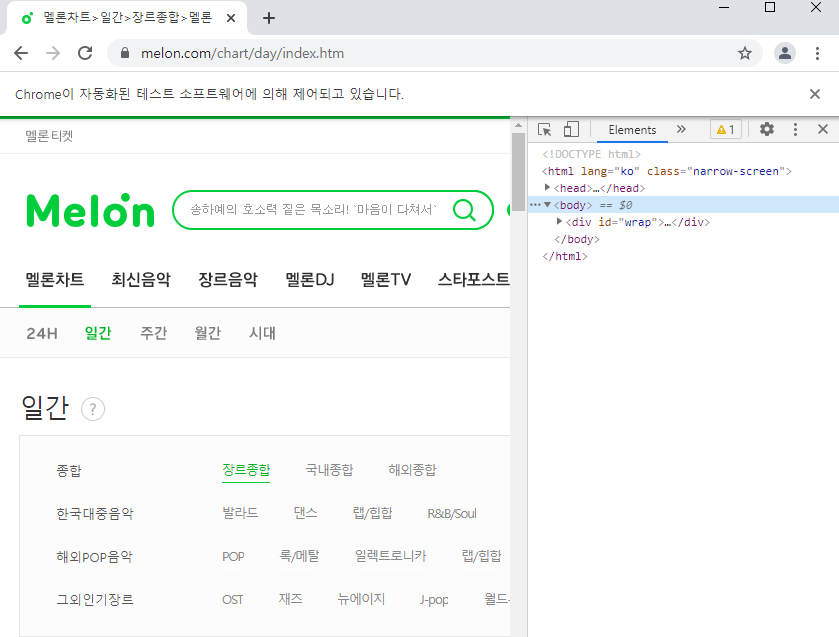
Task: Choose the POP genre
Action: tap(233, 556)
